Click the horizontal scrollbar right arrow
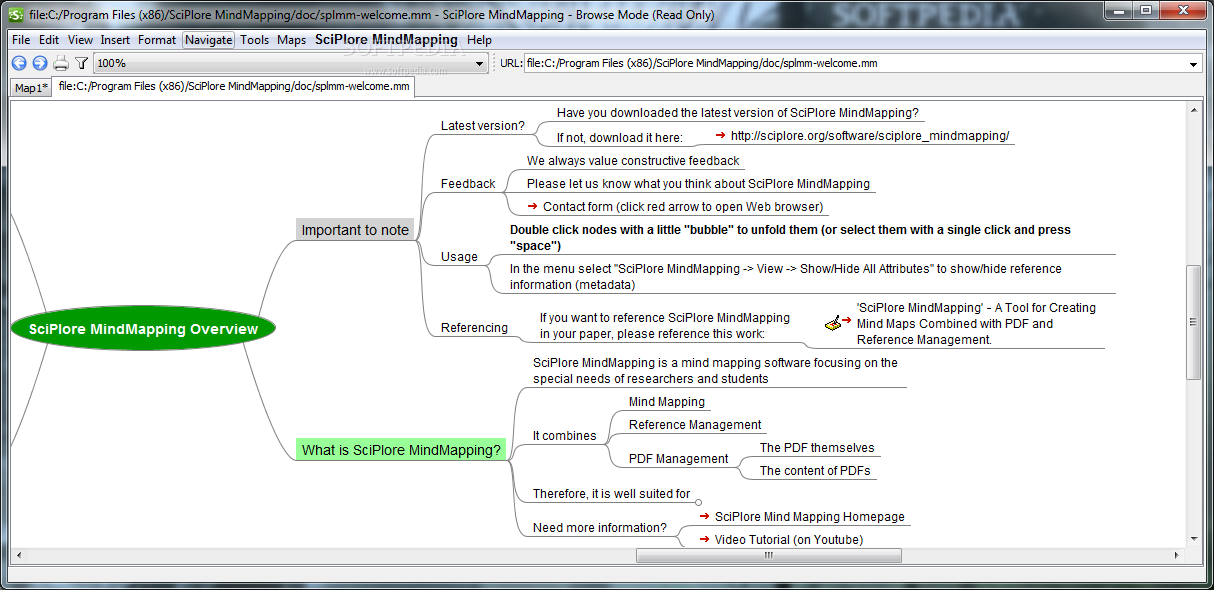Screen dimensions: 1214x590 1178,555
